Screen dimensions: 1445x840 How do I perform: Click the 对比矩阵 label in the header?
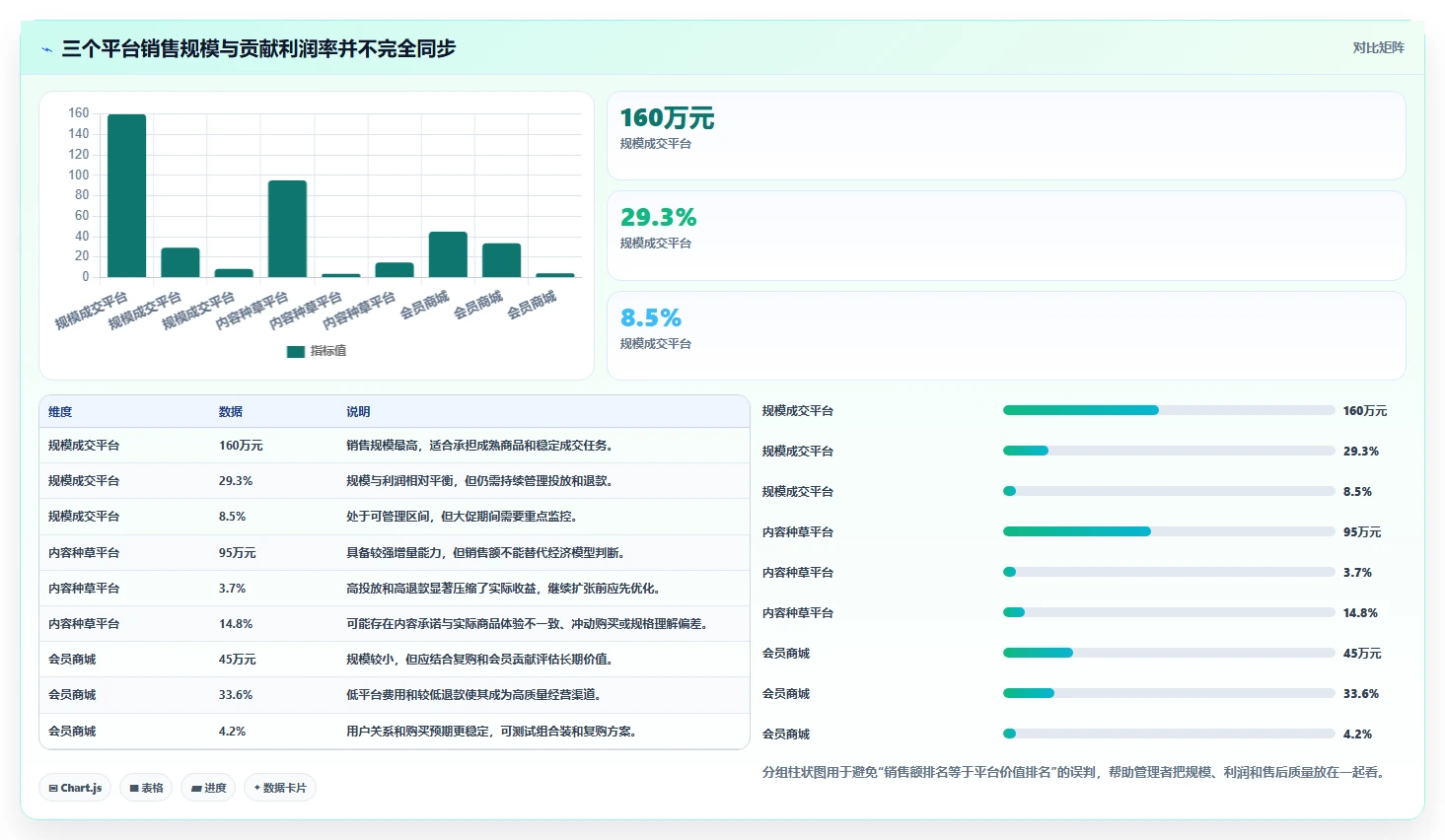1378,47
